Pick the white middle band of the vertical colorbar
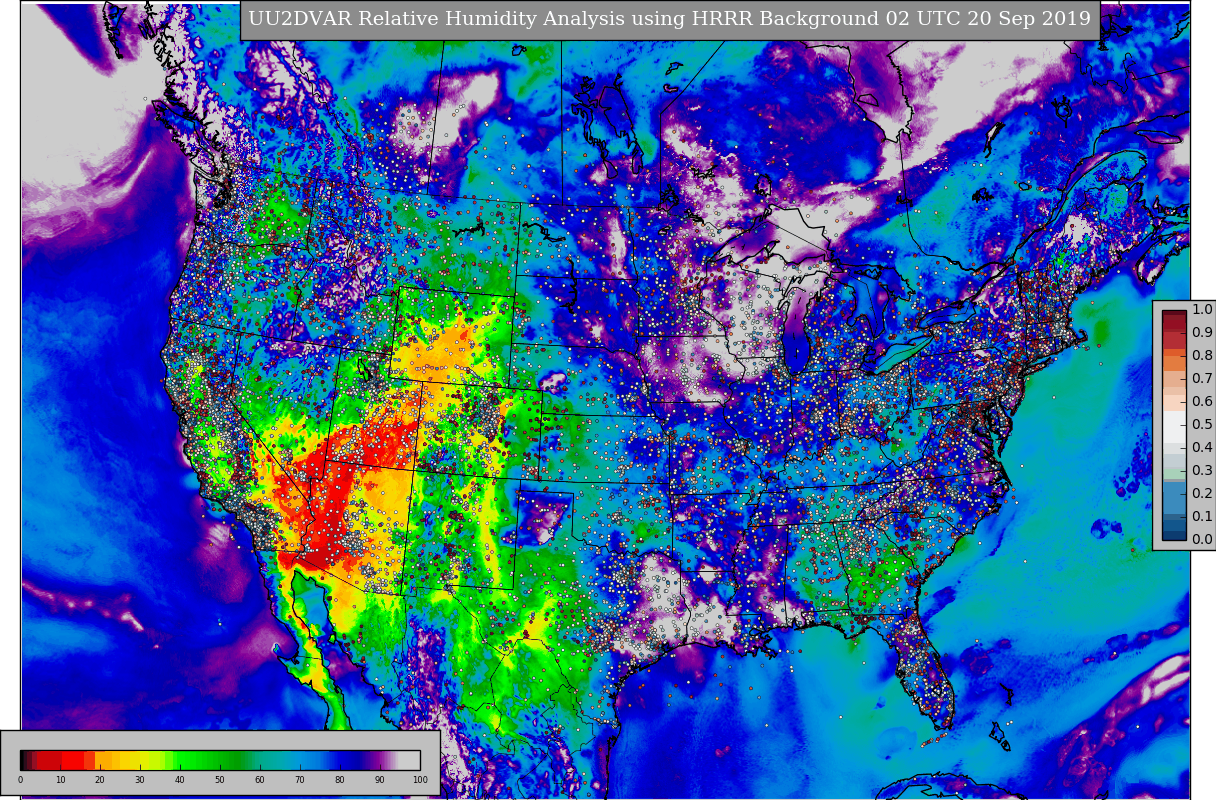This screenshot has width=1216, height=800. pos(1174,427)
